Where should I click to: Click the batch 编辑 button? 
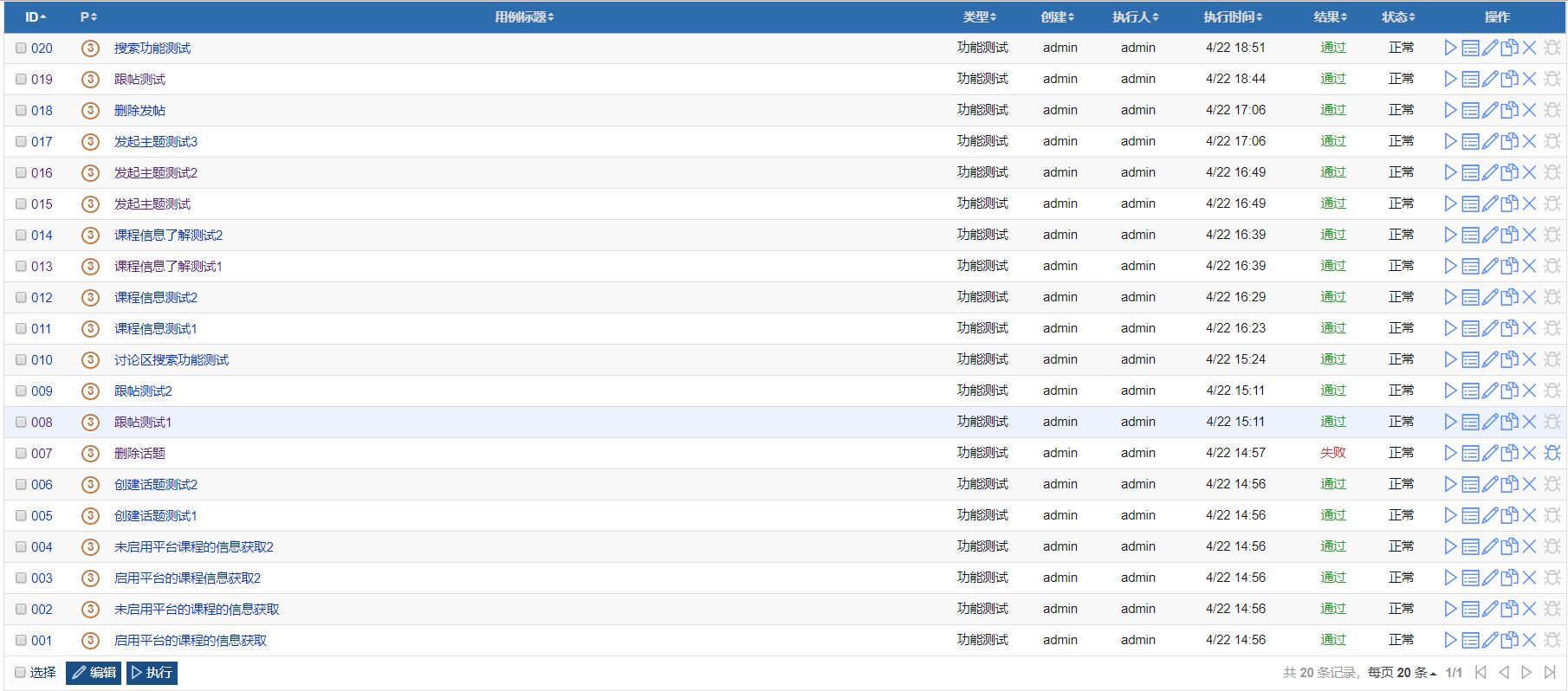(x=94, y=673)
